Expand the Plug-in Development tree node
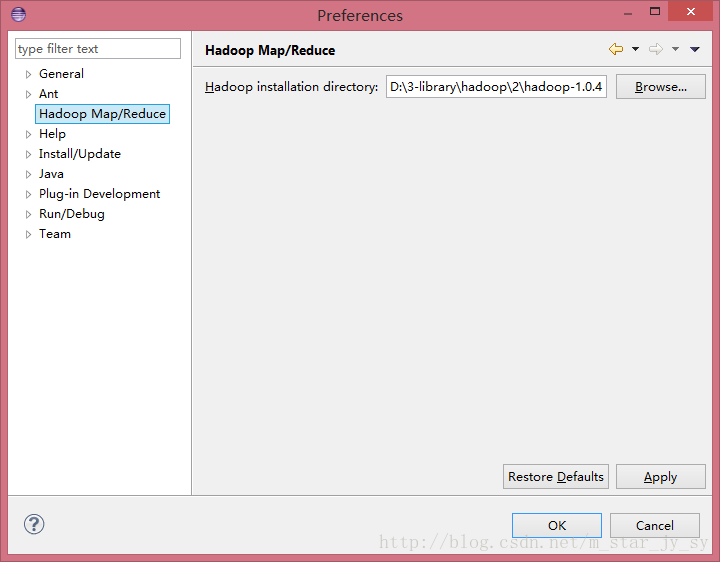The image size is (720, 562). (x=28, y=195)
